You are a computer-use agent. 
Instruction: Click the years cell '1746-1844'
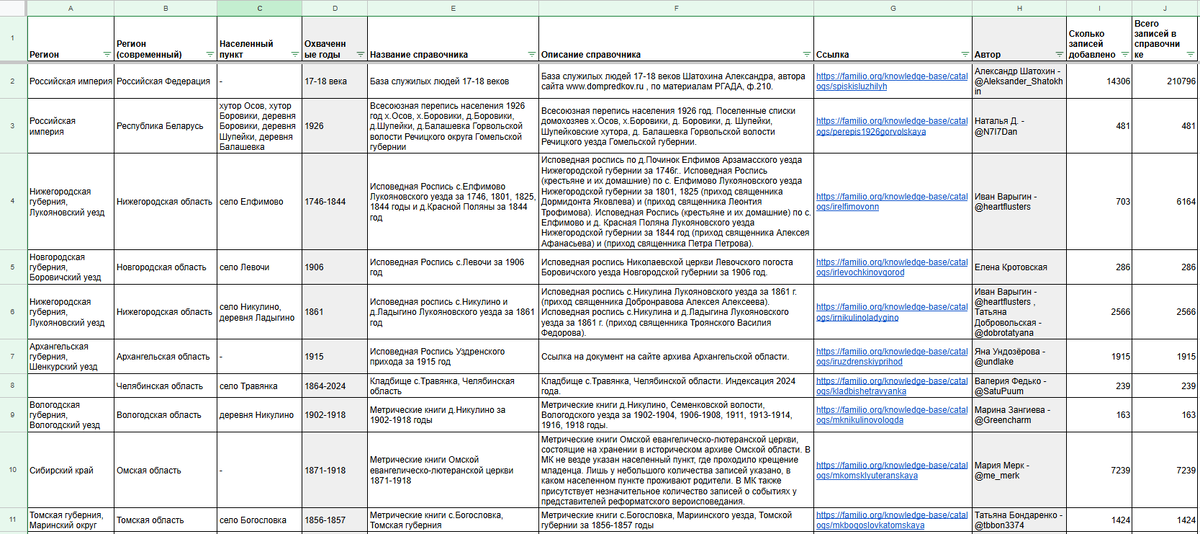pyautogui.click(x=334, y=201)
